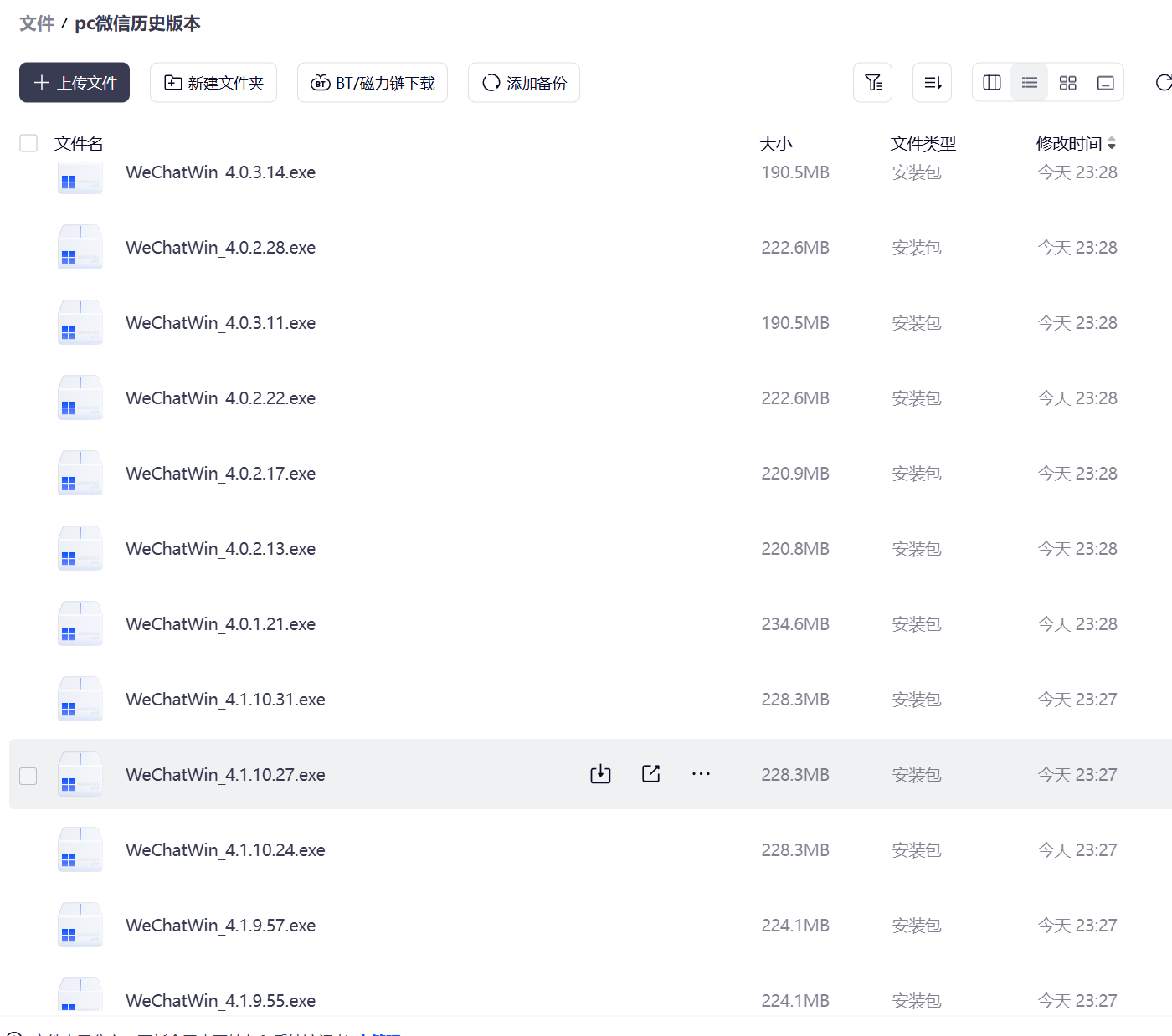Click modified time of WeChatWin_4.1.10.31.exe
This screenshot has width=1172, height=1036.
[1077, 700]
